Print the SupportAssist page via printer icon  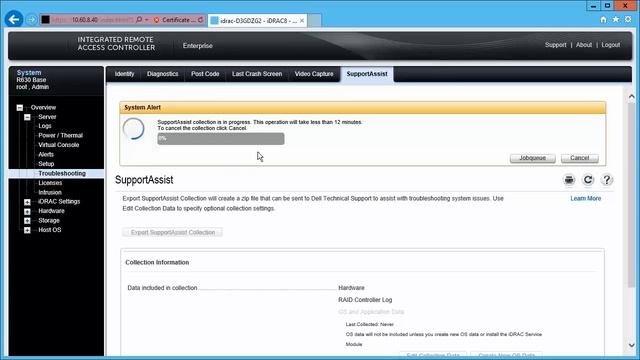coord(569,180)
